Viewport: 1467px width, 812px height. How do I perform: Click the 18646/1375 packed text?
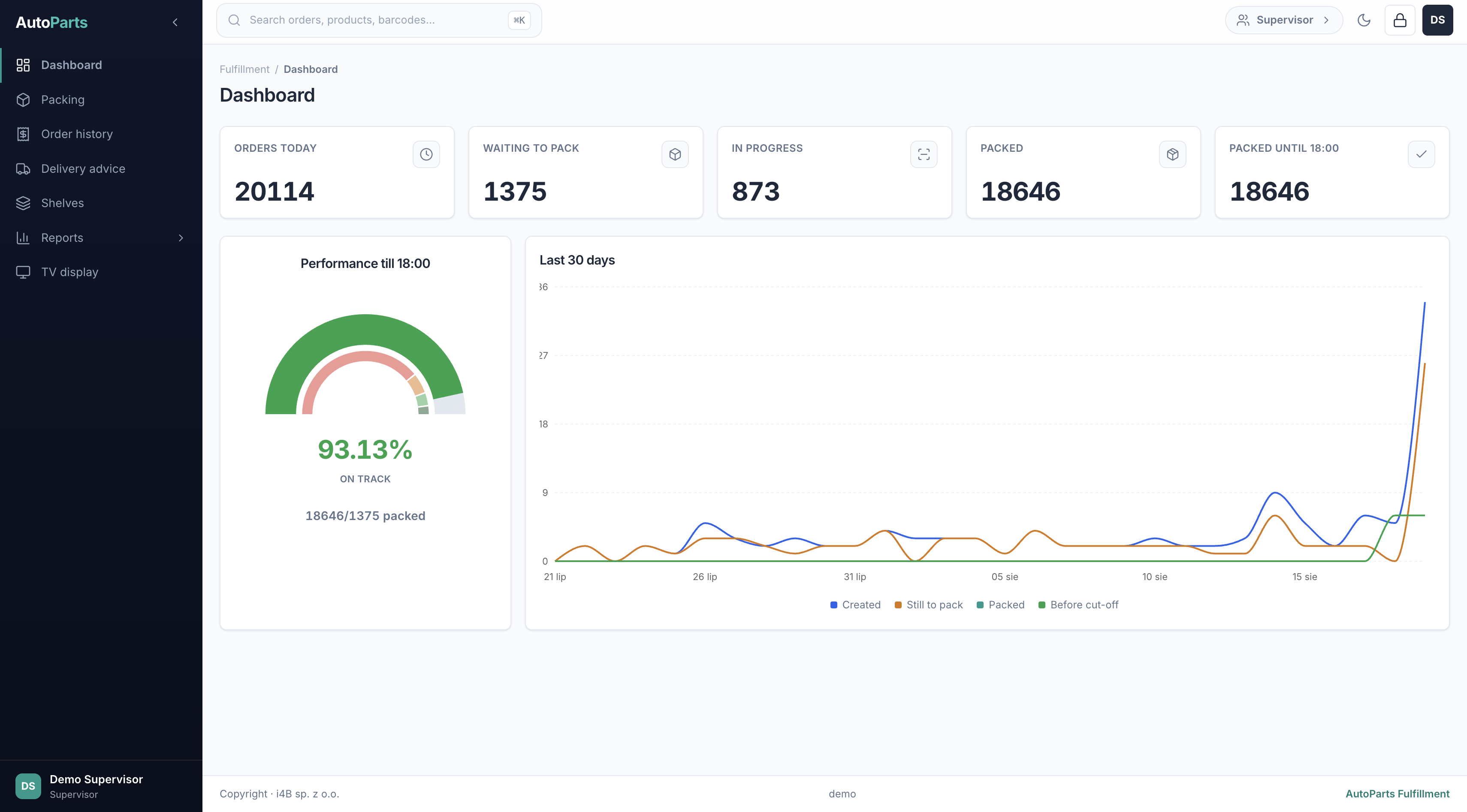[365, 515]
